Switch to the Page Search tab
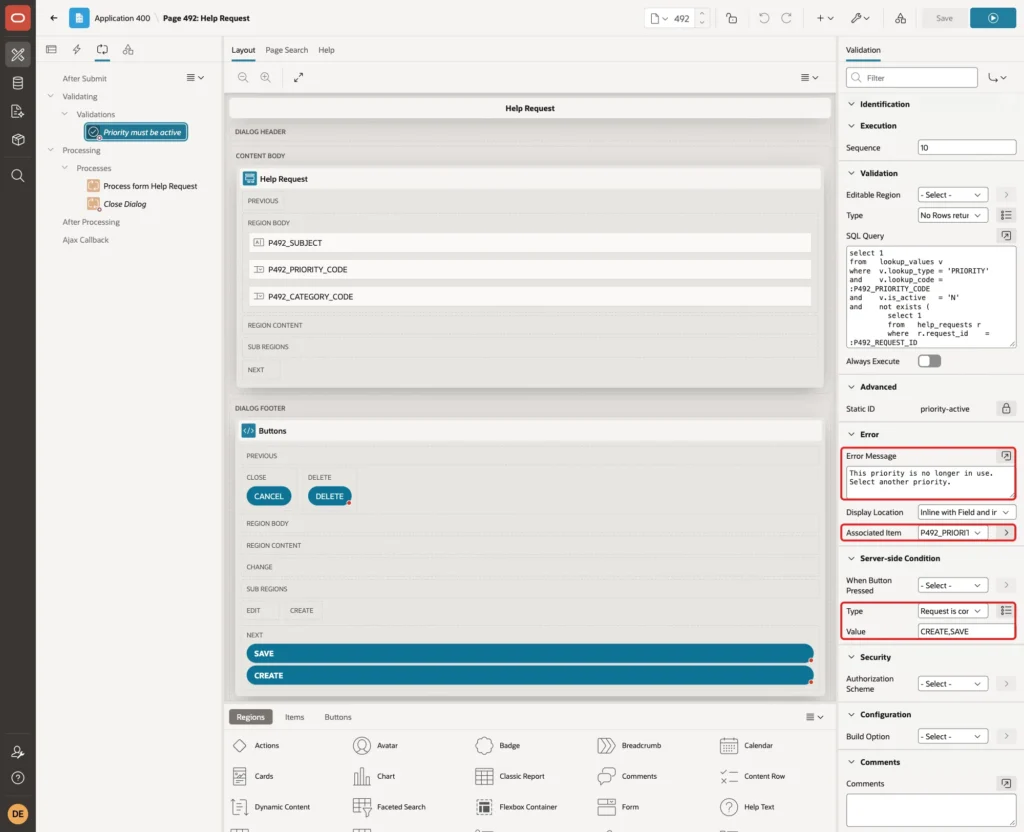The width and height of the screenshot is (1024, 832). pos(286,50)
